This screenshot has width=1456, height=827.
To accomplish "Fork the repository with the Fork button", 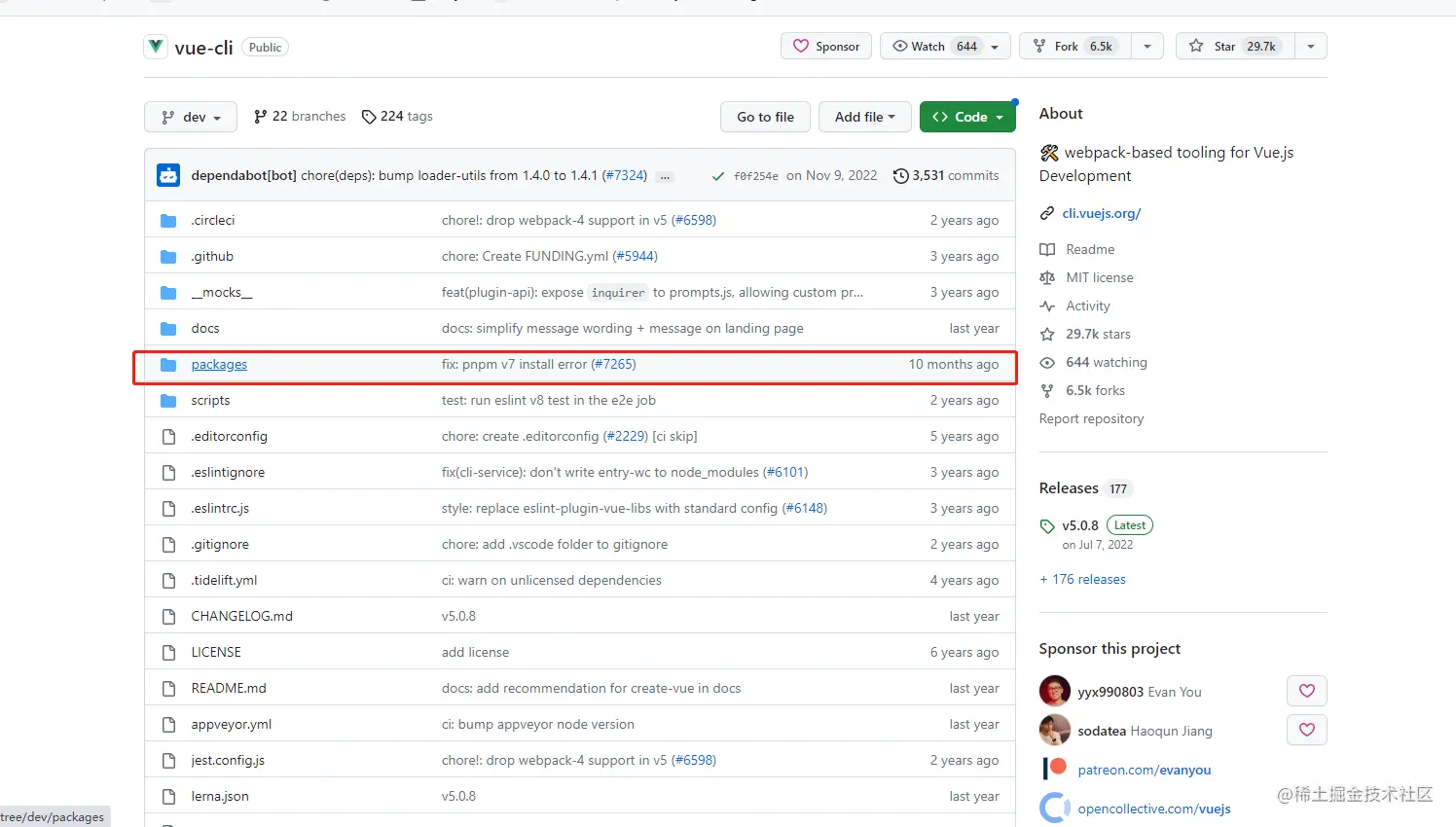I will pos(1075,47).
